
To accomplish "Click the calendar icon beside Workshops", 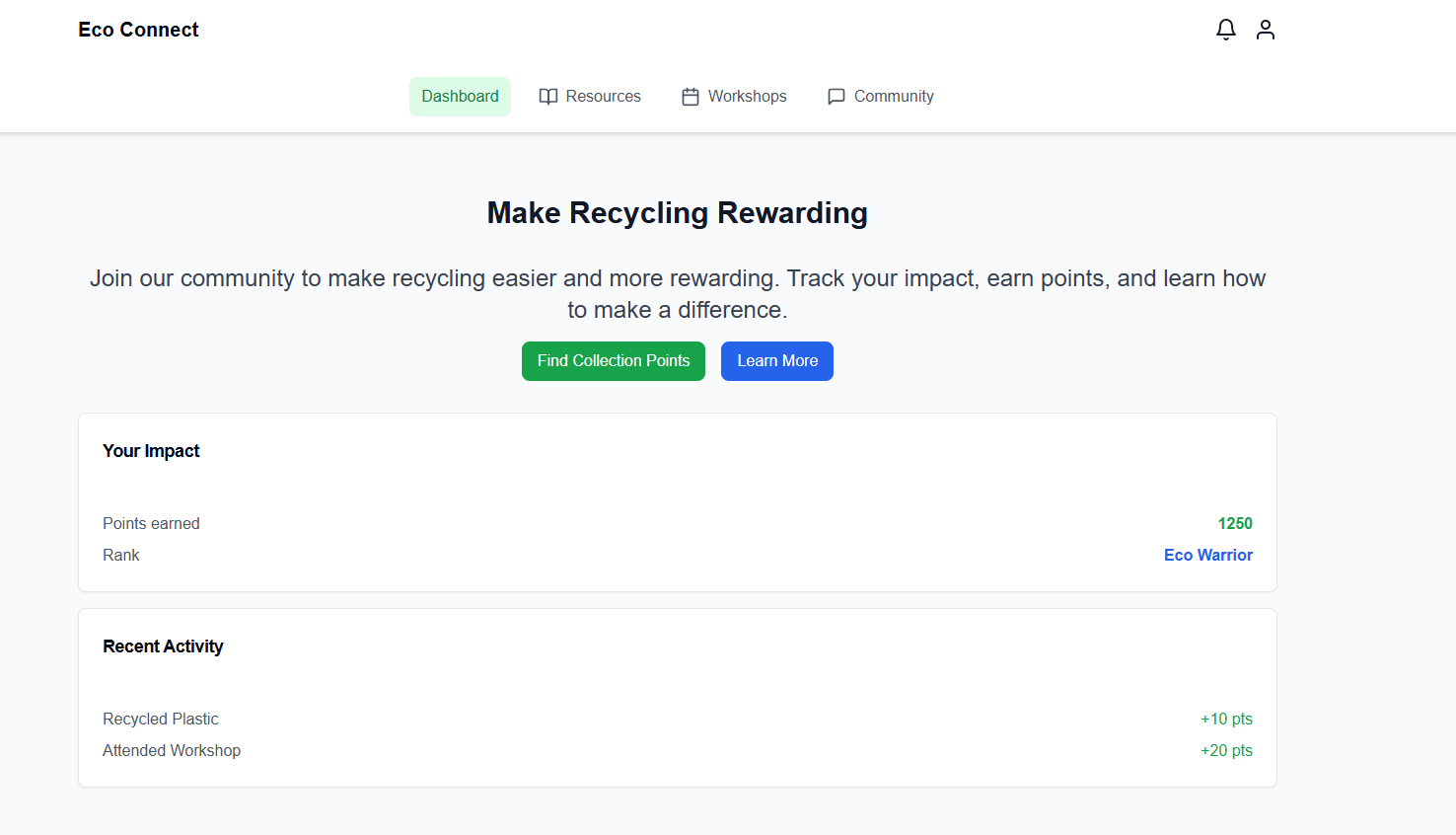I will [x=690, y=96].
